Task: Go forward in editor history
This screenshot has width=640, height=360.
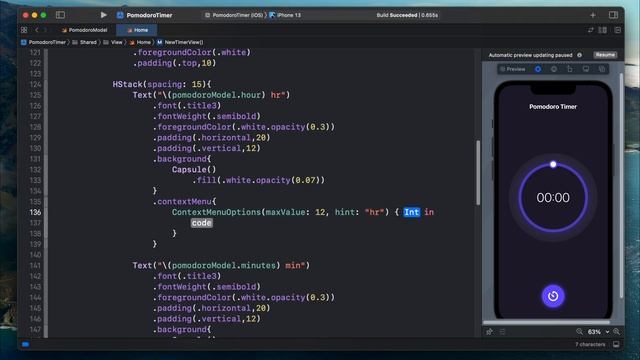Action: [x=45, y=30]
